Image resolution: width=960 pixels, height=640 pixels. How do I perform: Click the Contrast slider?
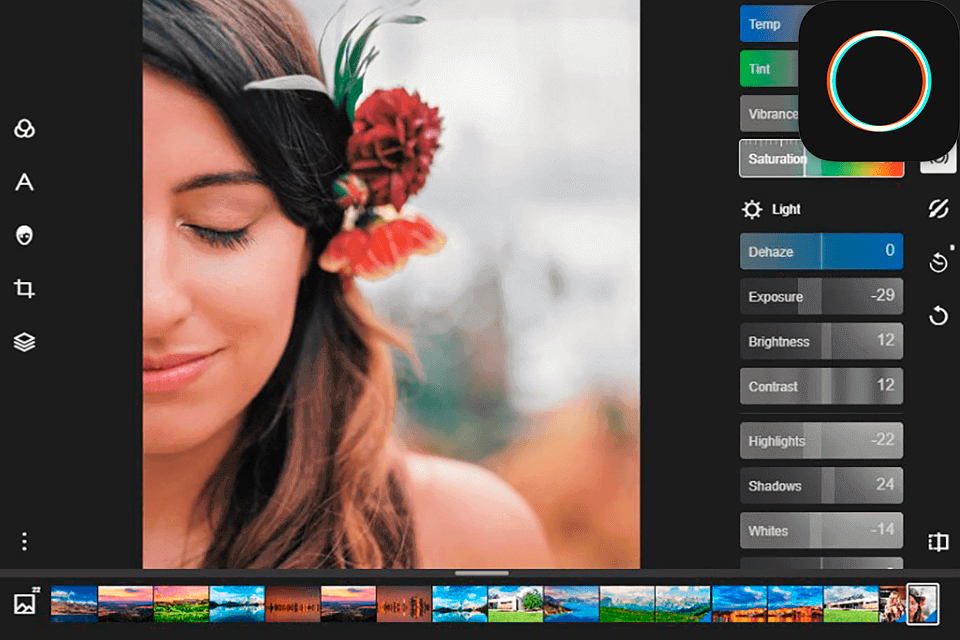822,386
